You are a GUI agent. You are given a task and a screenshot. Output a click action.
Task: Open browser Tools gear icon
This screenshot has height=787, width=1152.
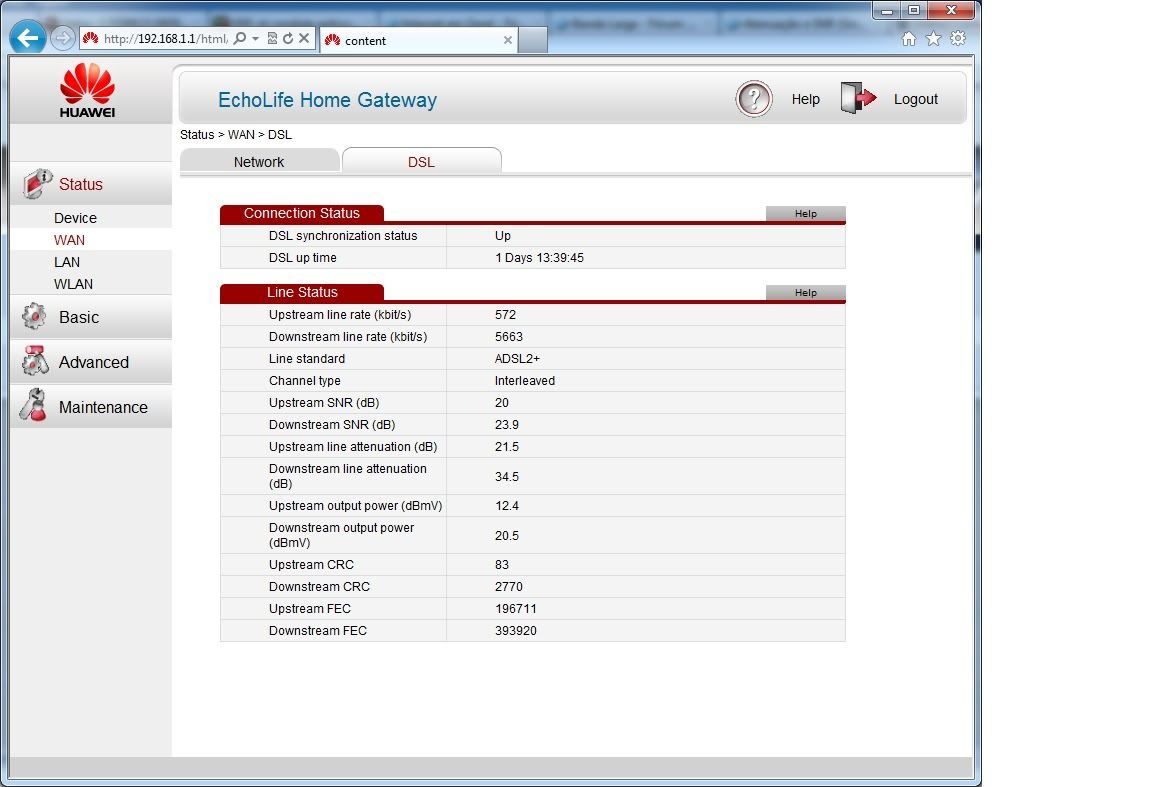pyautogui.click(x=958, y=39)
